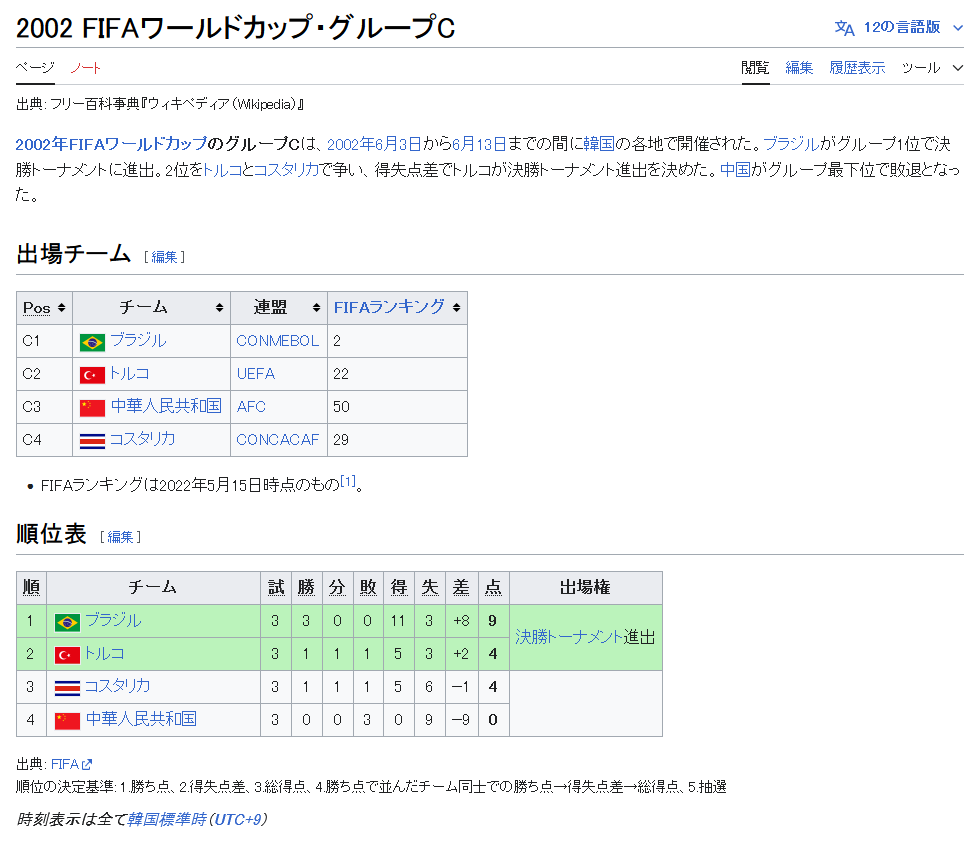Open the ノート talk tab

pos(85,67)
